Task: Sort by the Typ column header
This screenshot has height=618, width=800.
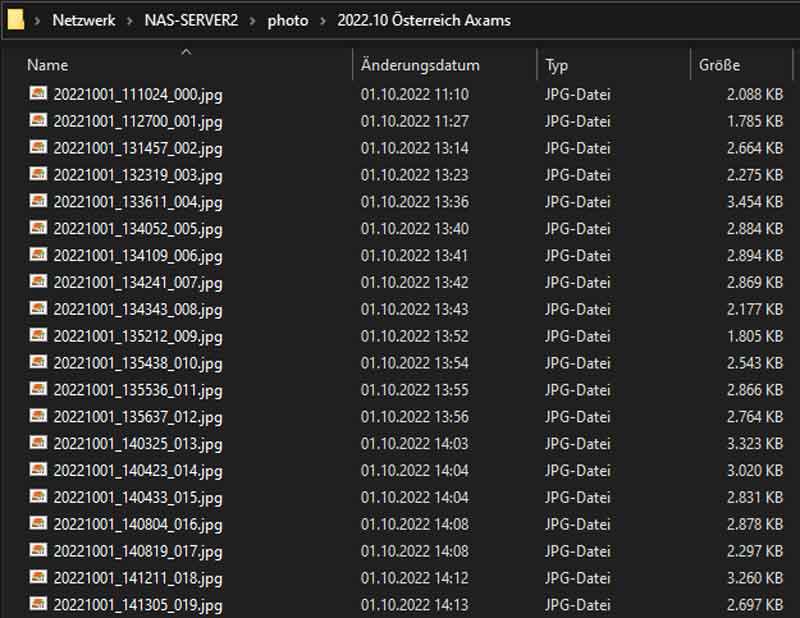Action: pos(556,66)
